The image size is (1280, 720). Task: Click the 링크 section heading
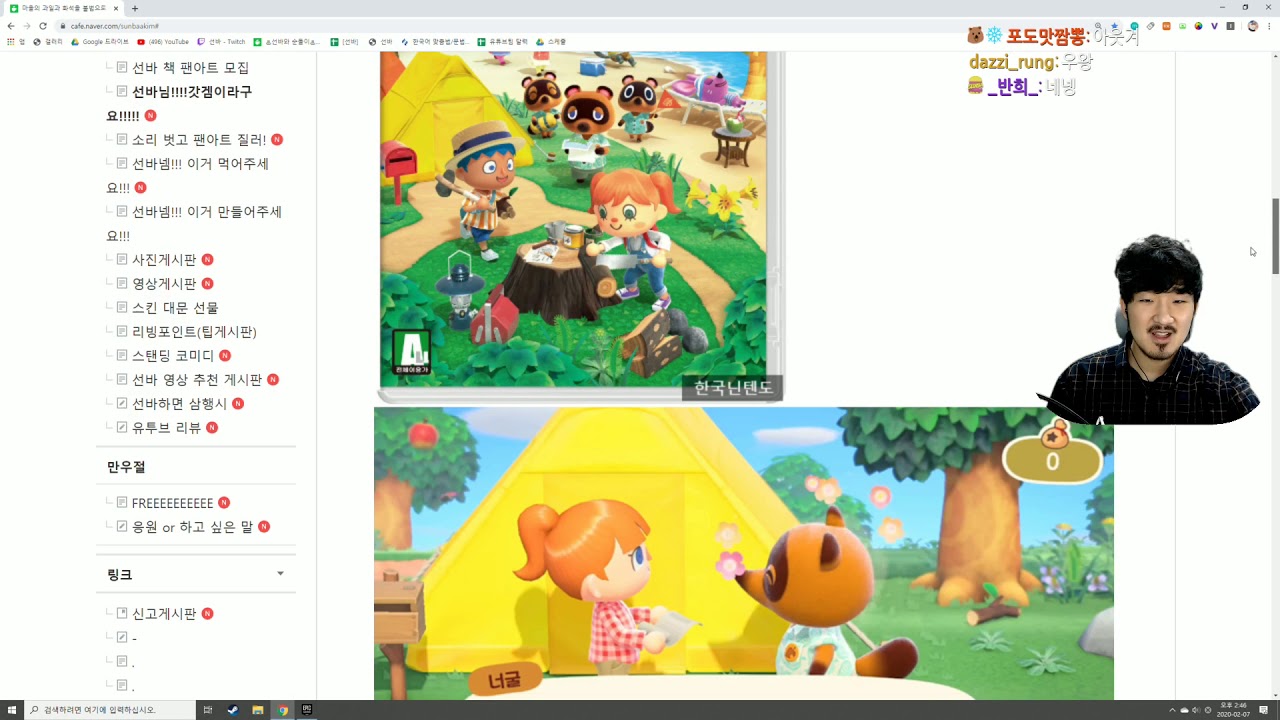pos(119,575)
